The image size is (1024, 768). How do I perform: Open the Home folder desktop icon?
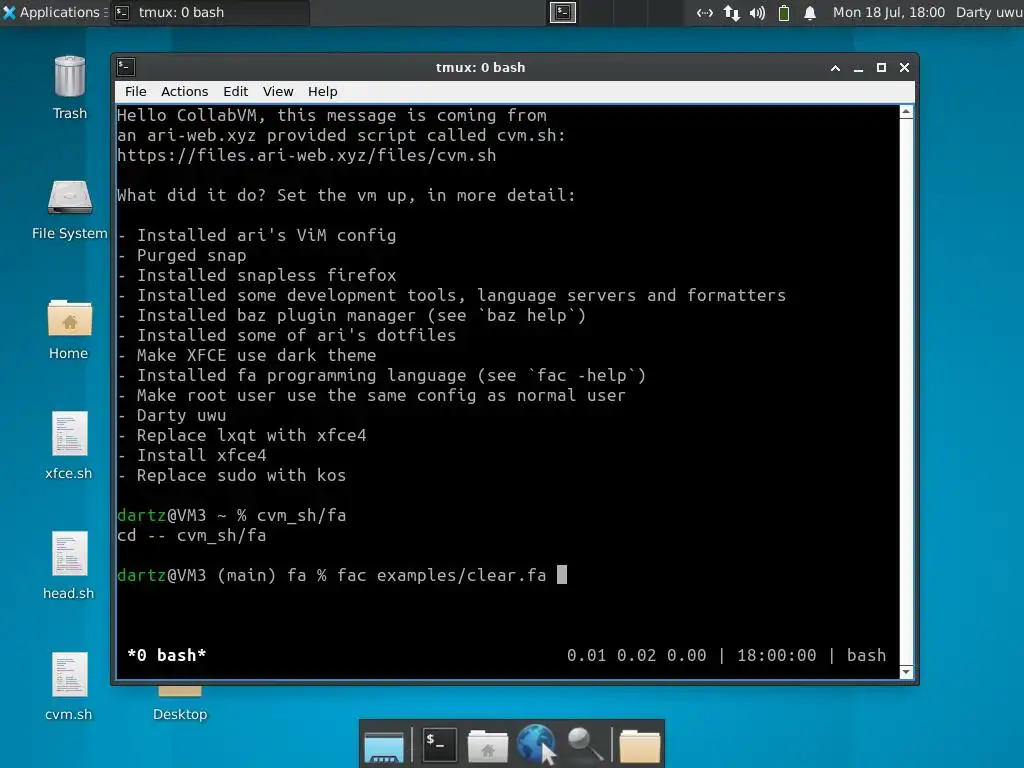coord(69,317)
